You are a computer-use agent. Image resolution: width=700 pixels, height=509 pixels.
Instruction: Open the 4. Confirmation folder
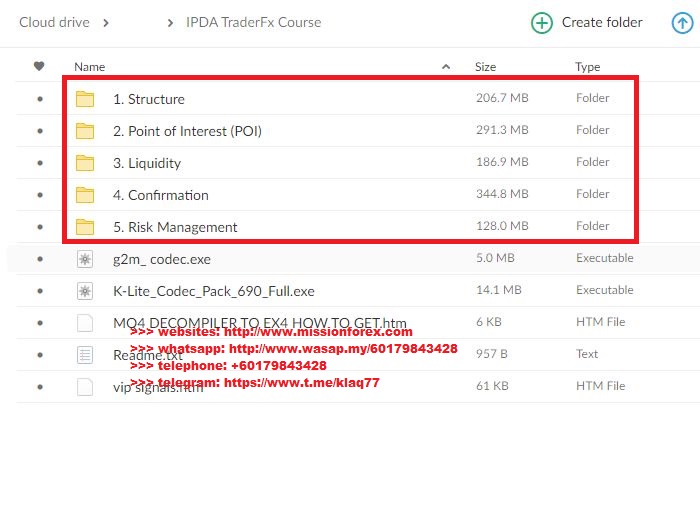(161, 195)
